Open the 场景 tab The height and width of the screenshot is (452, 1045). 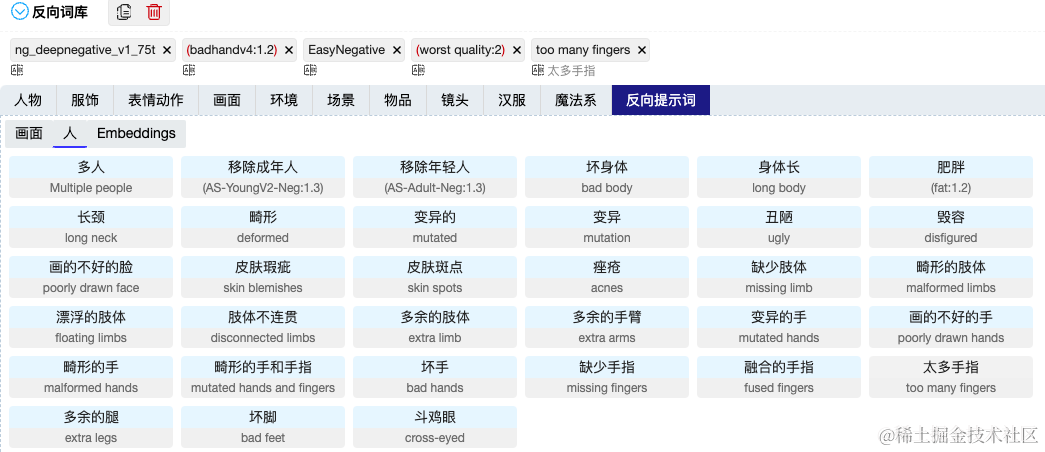click(x=341, y=100)
